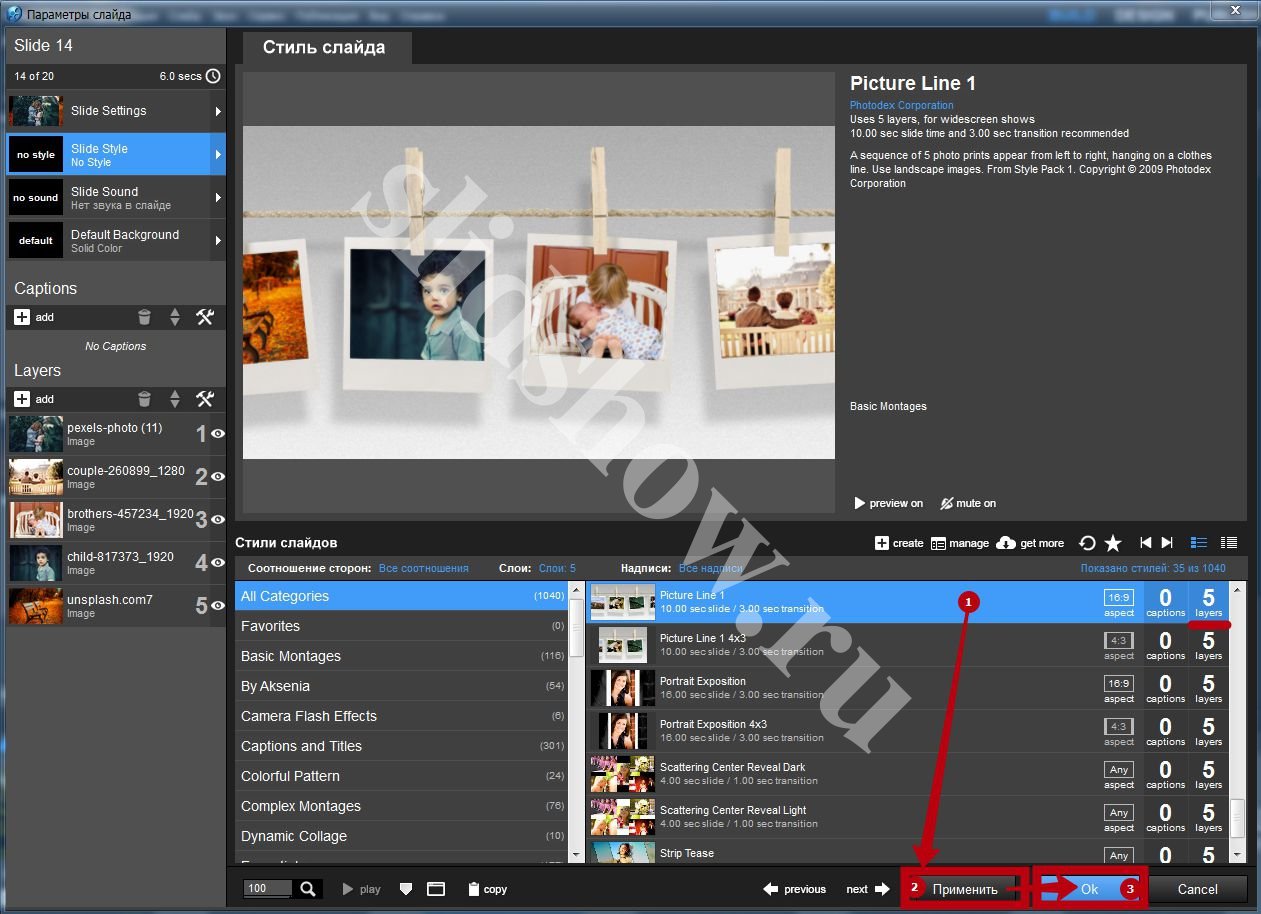This screenshot has width=1261, height=914.
Task: Go to the previous slide
Action: [x=795, y=889]
